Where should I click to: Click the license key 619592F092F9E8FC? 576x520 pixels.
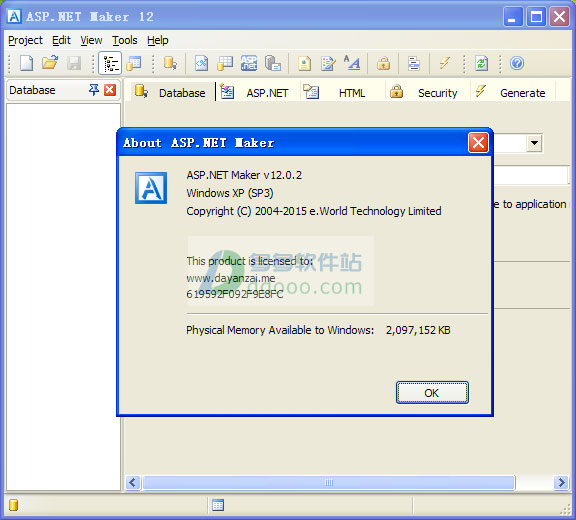[235, 294]
